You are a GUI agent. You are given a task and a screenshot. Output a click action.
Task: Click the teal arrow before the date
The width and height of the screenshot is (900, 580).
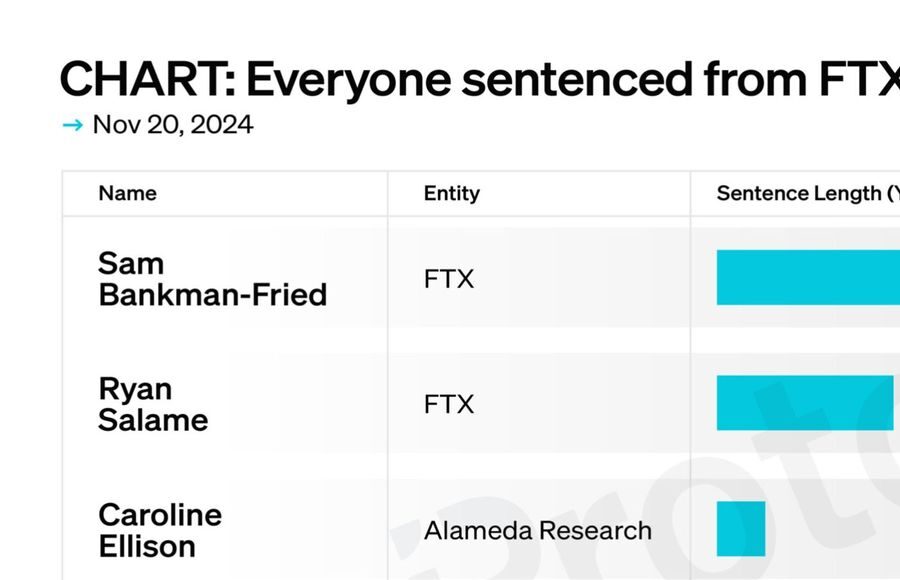pyautogui.click(x=73, y=125)
